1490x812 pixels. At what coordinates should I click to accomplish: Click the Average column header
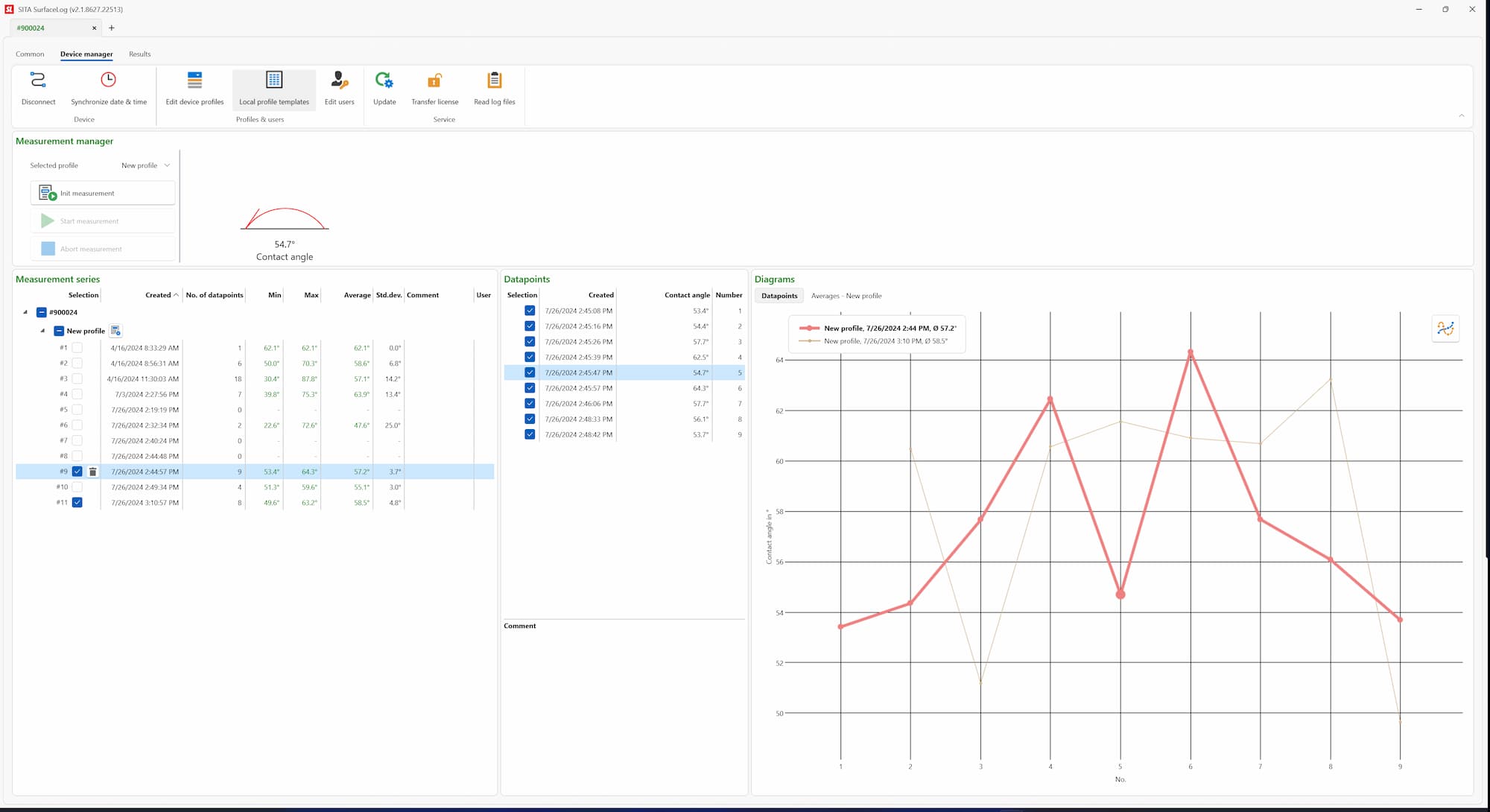click(x=357, y=295)
